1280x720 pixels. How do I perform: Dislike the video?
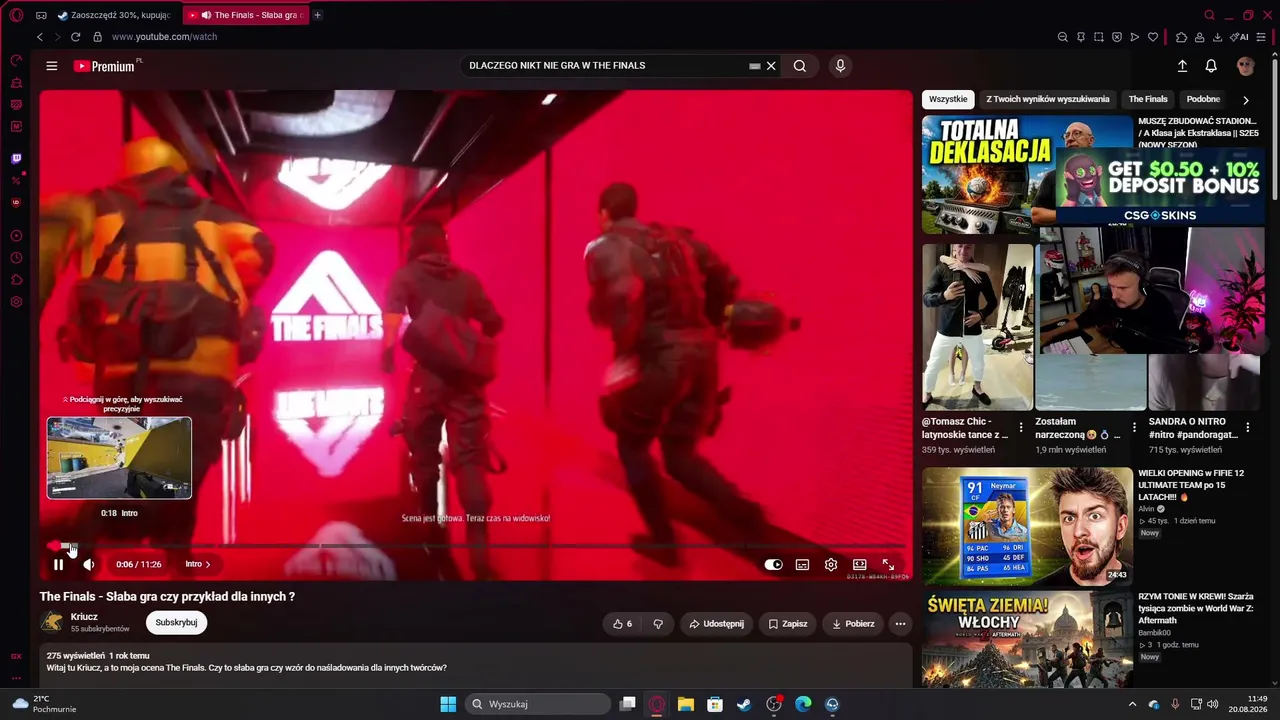click(658, 624)
